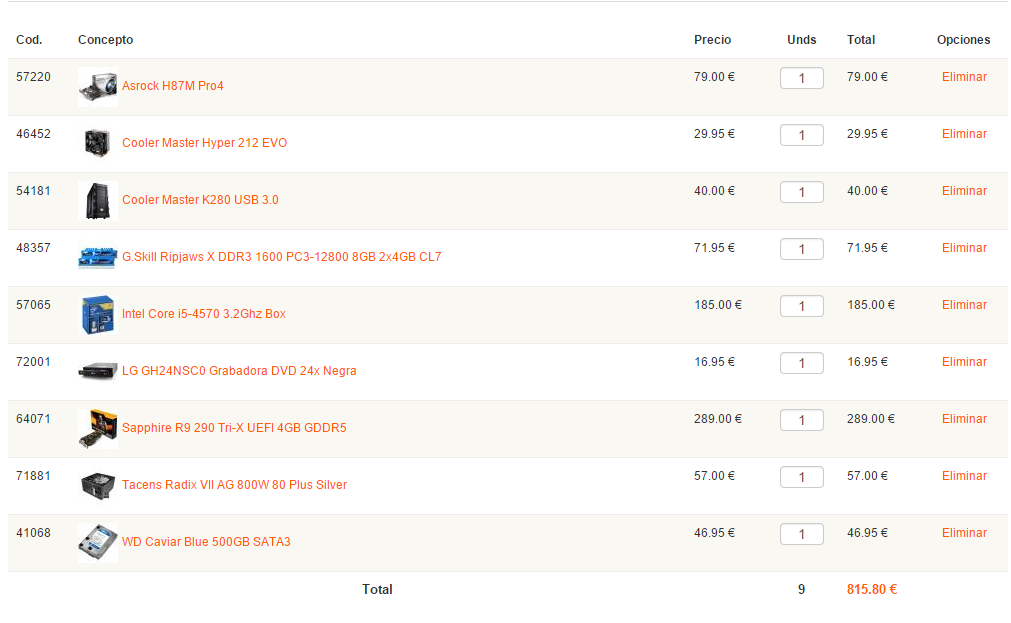Remove the LG GH24NSC0 DVD burner row
The image size is (1011, 623).
coord(964,362)
